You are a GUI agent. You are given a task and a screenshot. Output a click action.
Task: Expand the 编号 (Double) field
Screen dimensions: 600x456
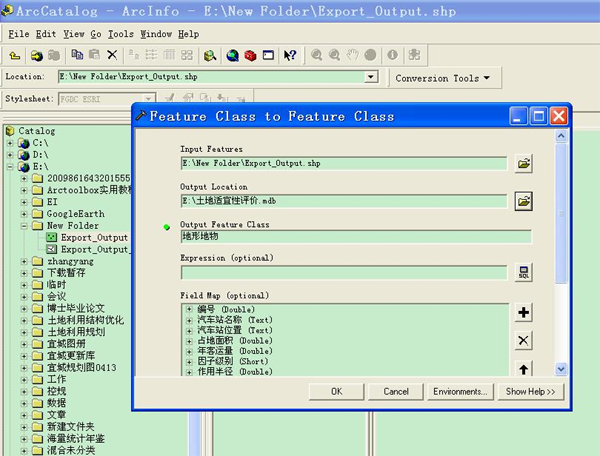pyautogui.click(x=189, y=309)
